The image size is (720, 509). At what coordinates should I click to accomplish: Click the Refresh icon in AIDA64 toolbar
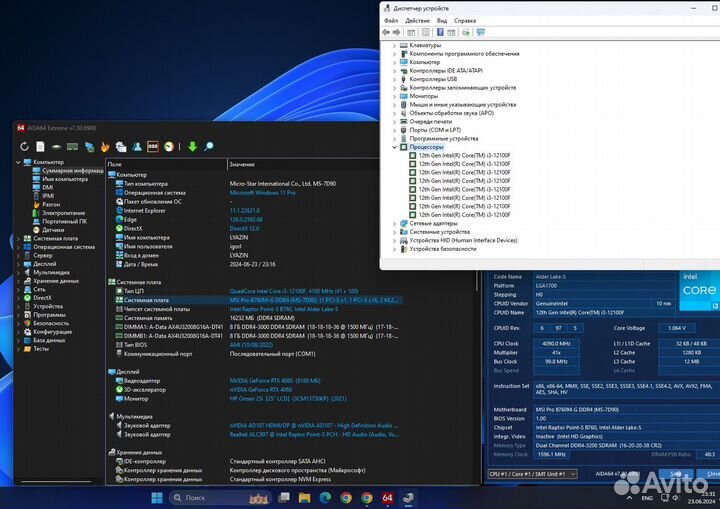click(x=24, y=147)
